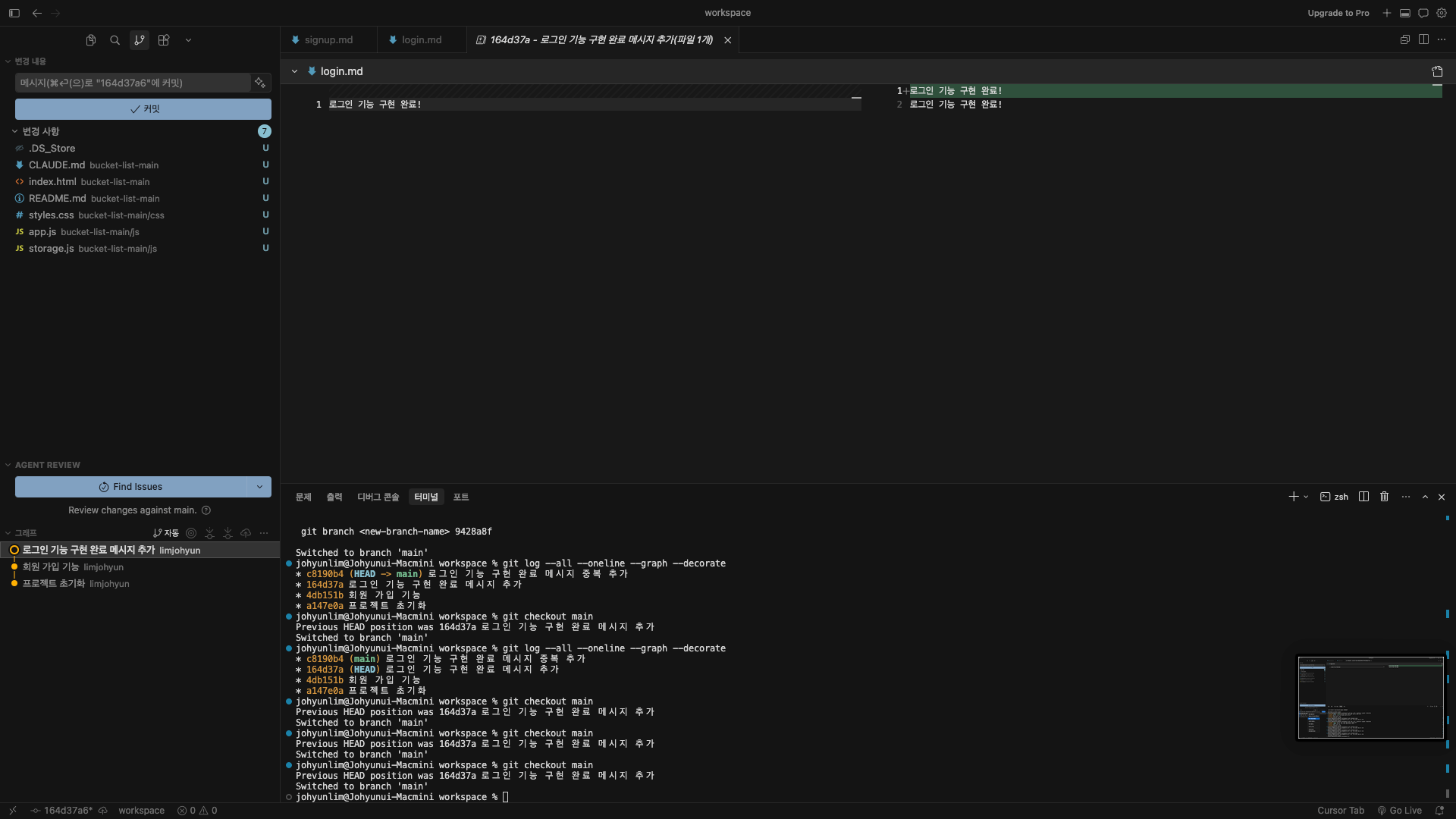
Task: Select storage.js in changes list
Action: tap(140, 249)
